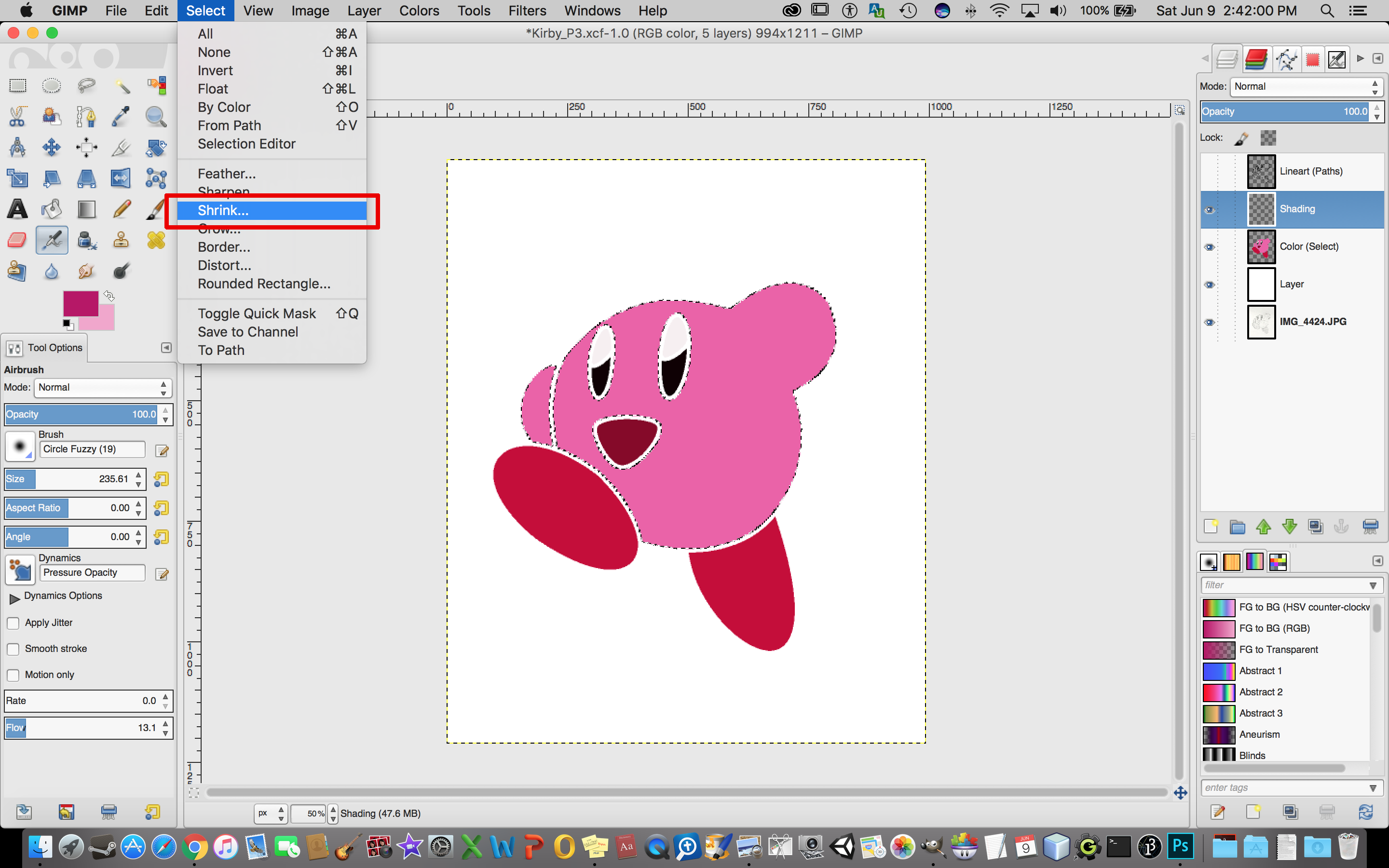The image size is (1389, 868).
Task: Select the Scissors Select tool
Action: tap(17, 117)
